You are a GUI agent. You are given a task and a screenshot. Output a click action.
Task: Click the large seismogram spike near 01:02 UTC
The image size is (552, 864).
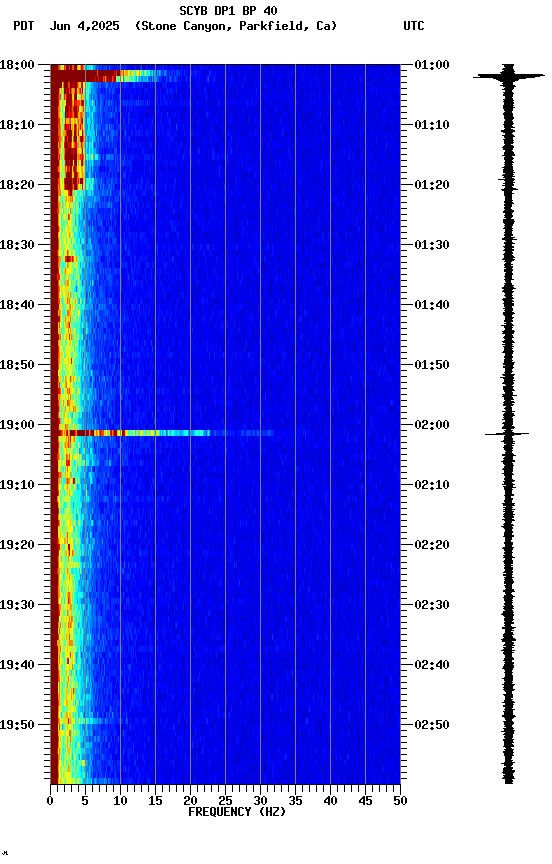(x=508, y=75)
